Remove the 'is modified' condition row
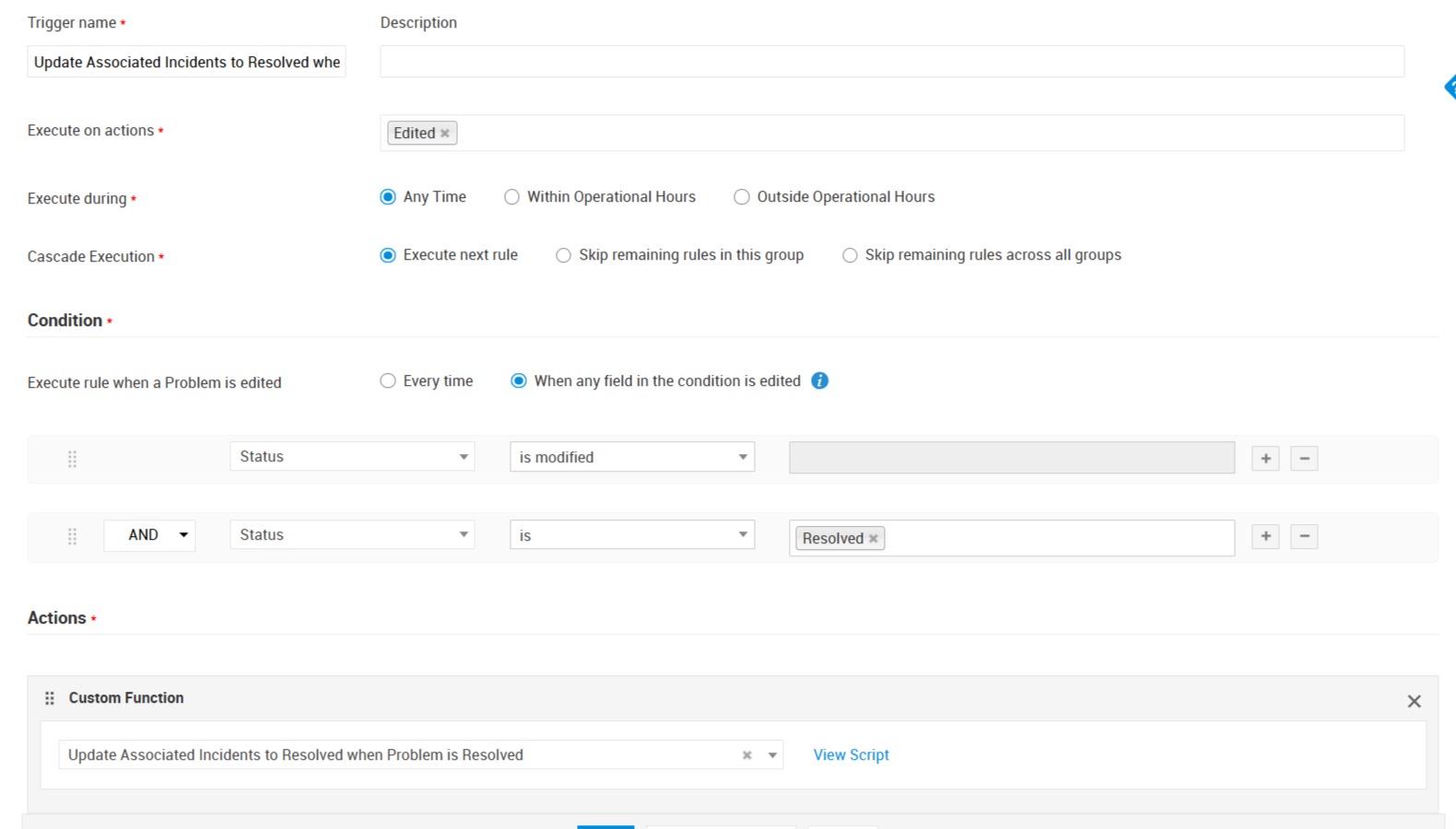1456x829 pixels. point(1304,459)
